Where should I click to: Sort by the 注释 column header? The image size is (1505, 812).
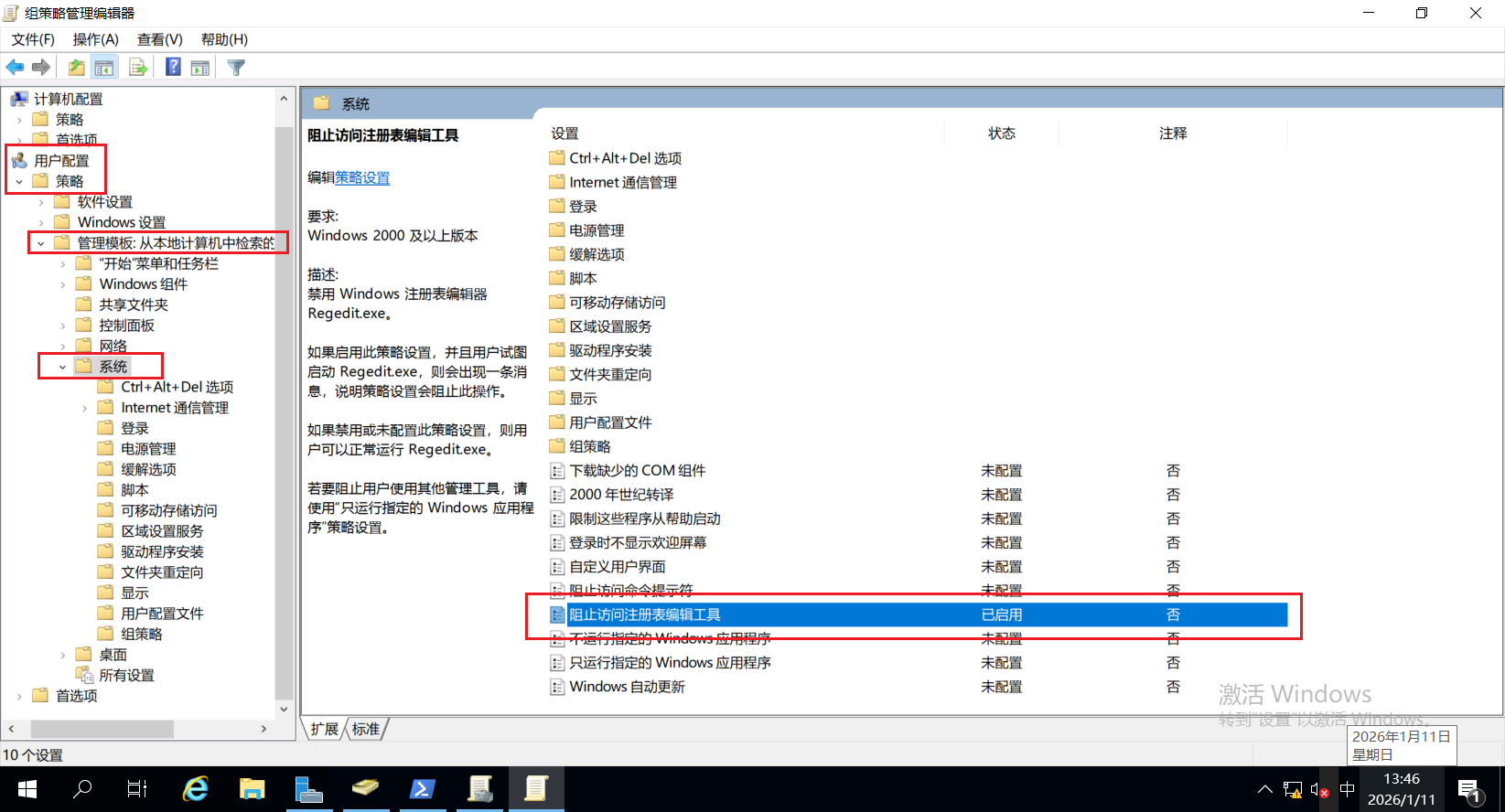[x=1173, y=134]
